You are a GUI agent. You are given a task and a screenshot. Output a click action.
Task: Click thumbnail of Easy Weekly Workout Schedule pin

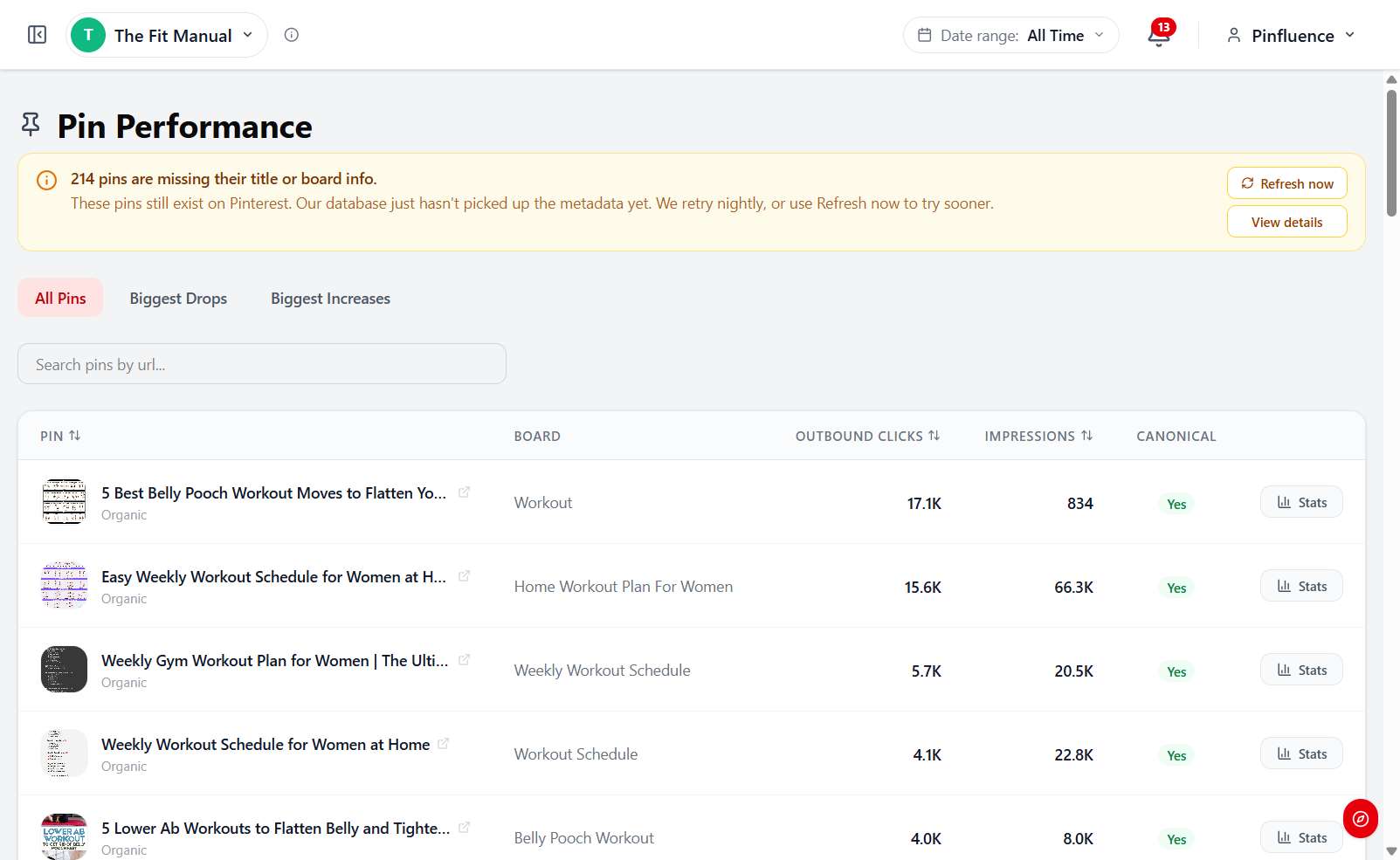tap(64, 586)
